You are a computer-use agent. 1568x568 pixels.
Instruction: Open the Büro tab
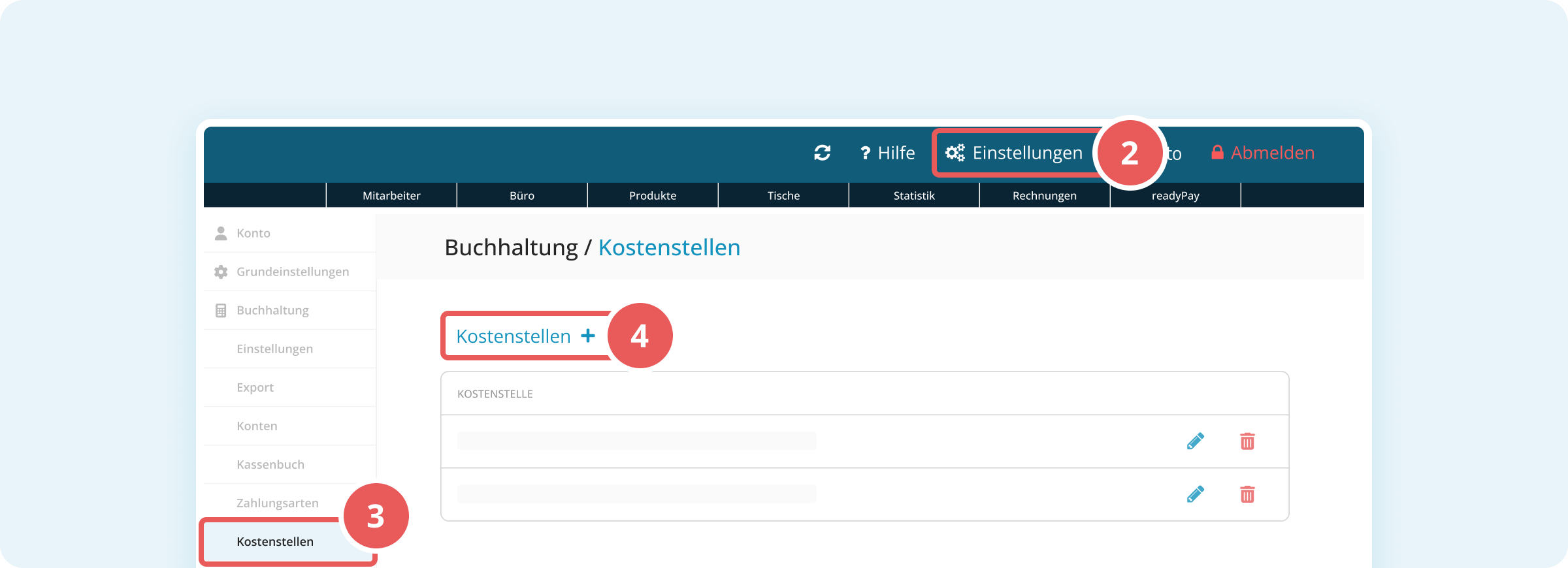point(522,195)
